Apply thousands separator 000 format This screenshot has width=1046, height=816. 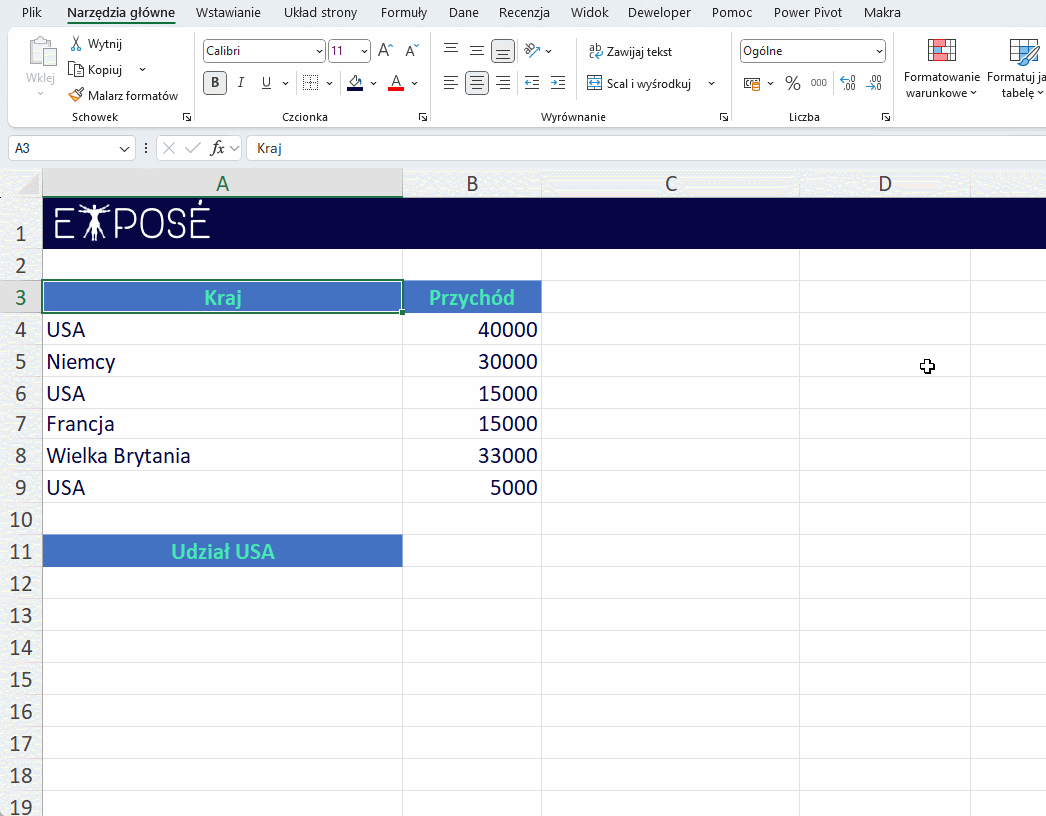point(819,83)
